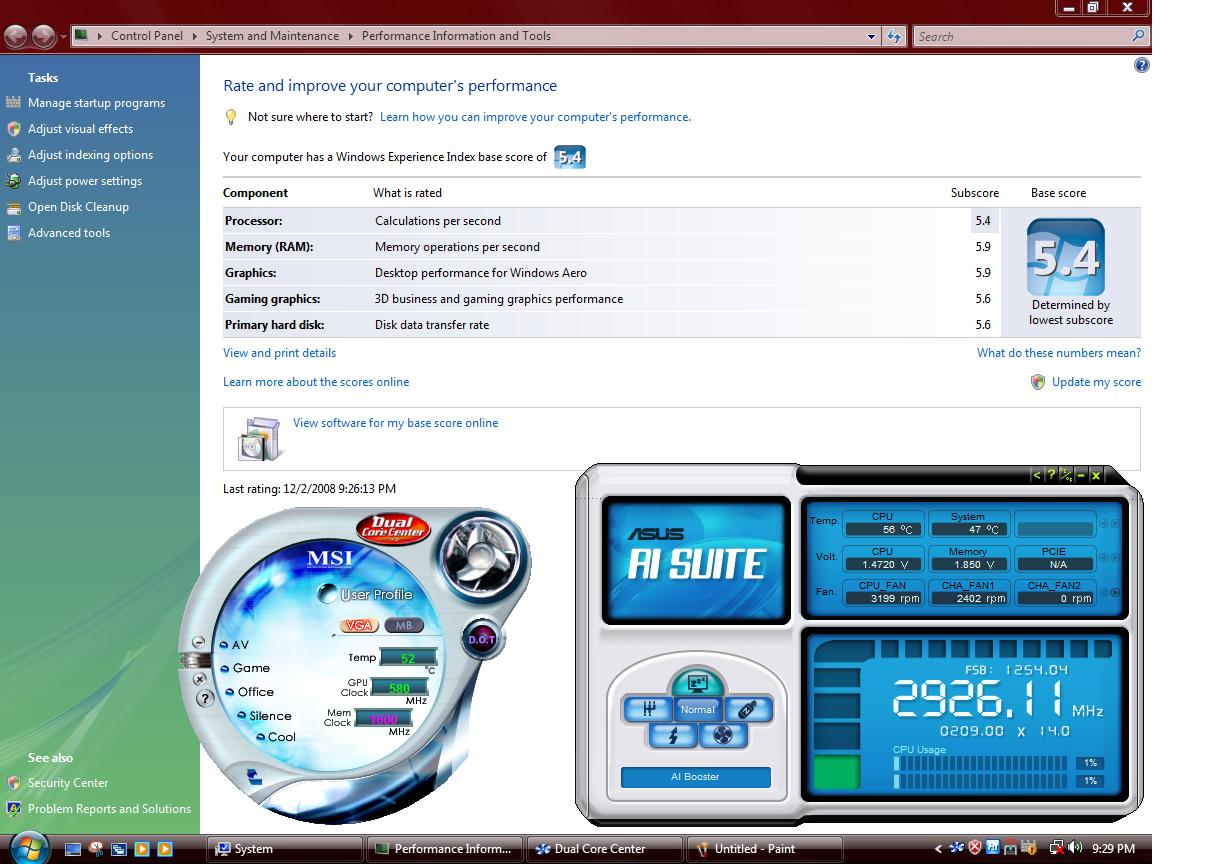This screenshot has height=864, width=1206.
Task: Click next arrow on AI Suite Temp row
Action: [1115, 523]
